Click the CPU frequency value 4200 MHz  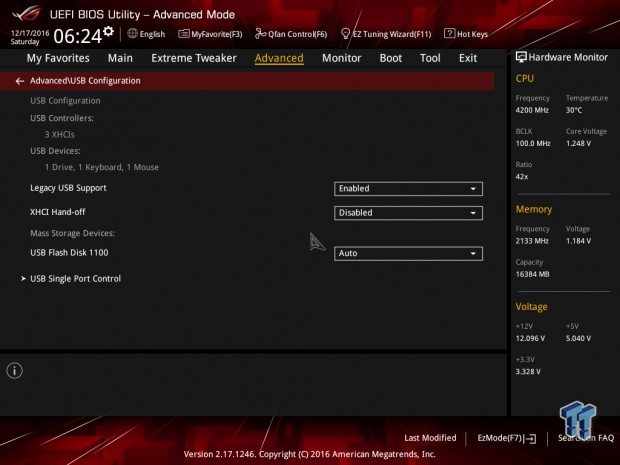[532, 110]
